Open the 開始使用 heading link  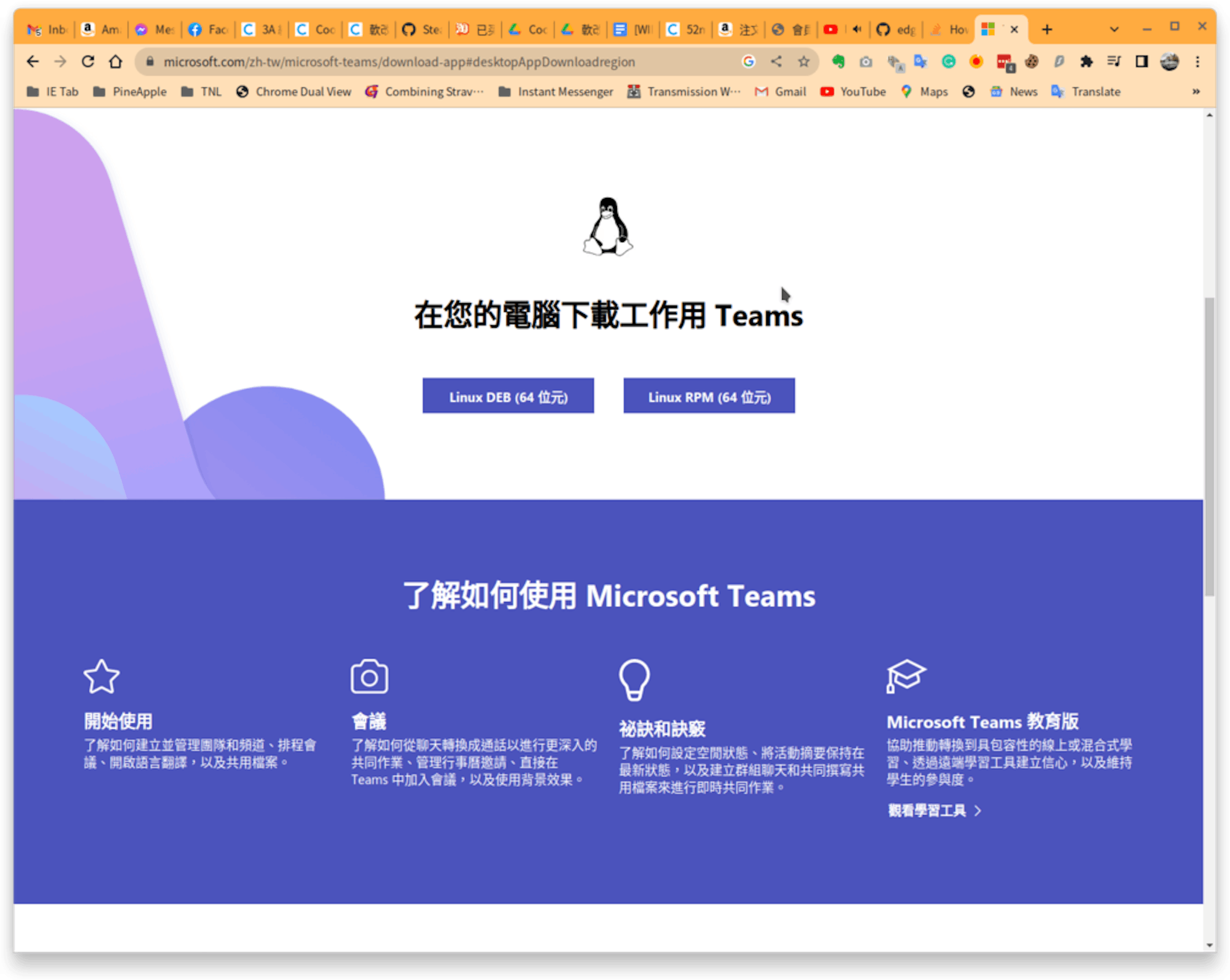118,721
